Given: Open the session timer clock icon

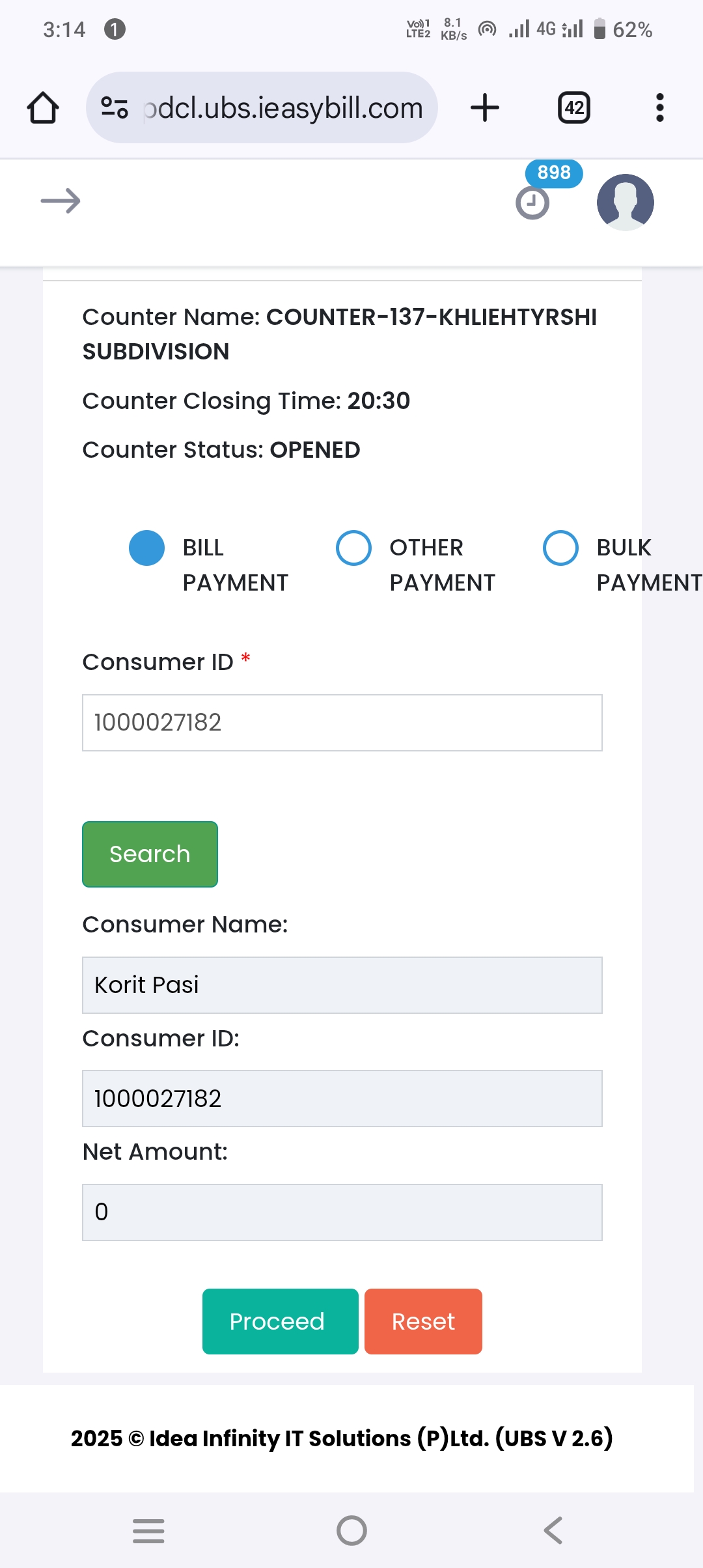Looking at the screenshot, I should coord(532,203).
